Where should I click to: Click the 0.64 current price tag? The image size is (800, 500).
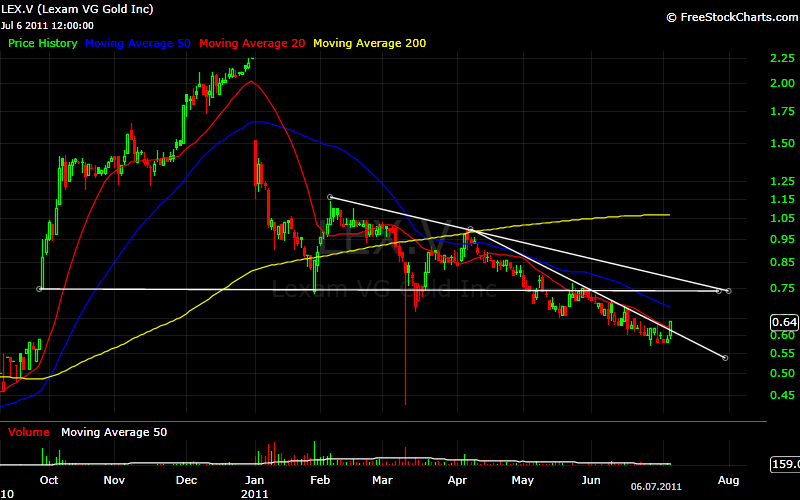point(785,322)
